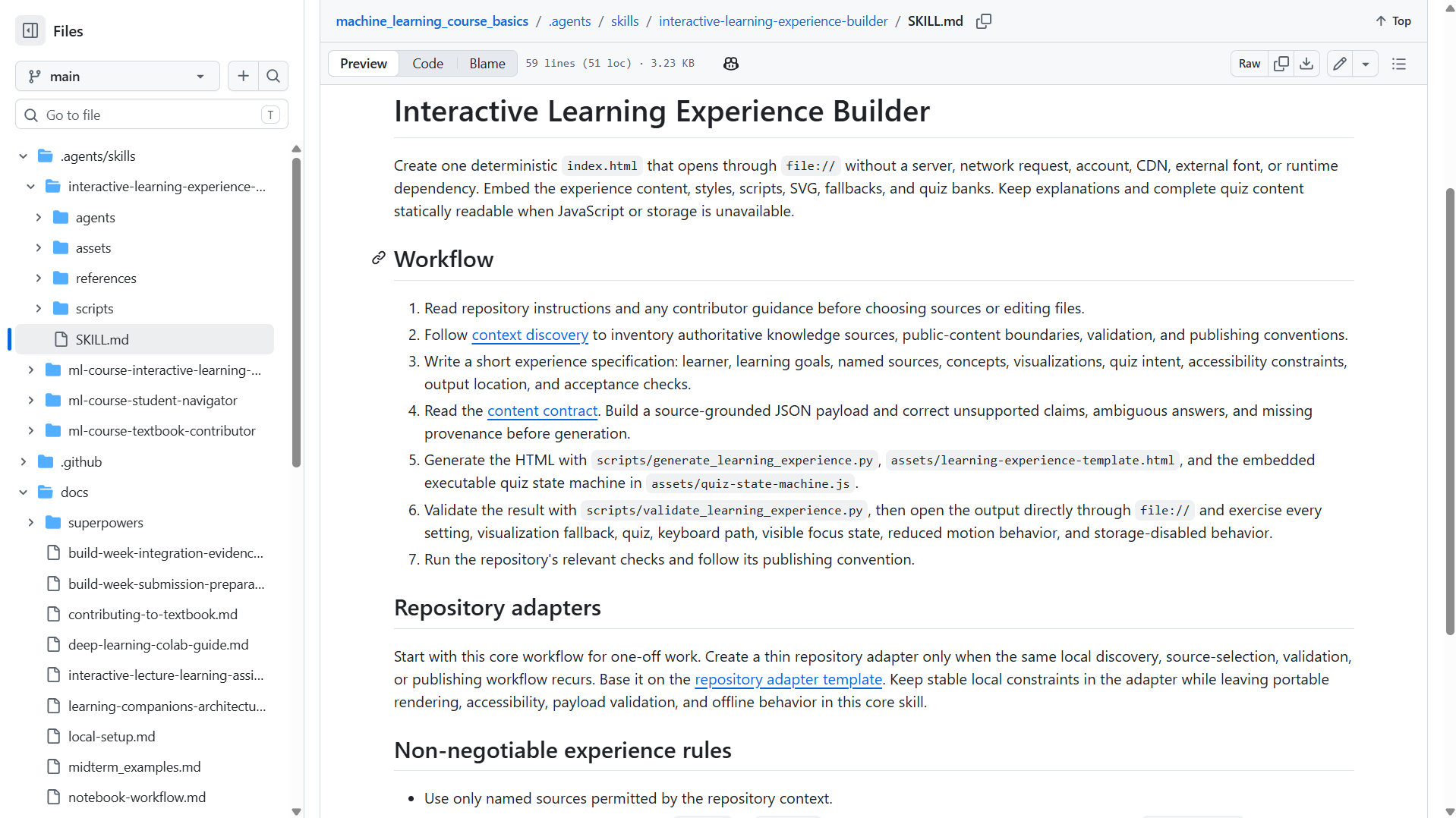Collapse the docs folder
Viewport: 1456px width, 818px height.
pos(24,492)
